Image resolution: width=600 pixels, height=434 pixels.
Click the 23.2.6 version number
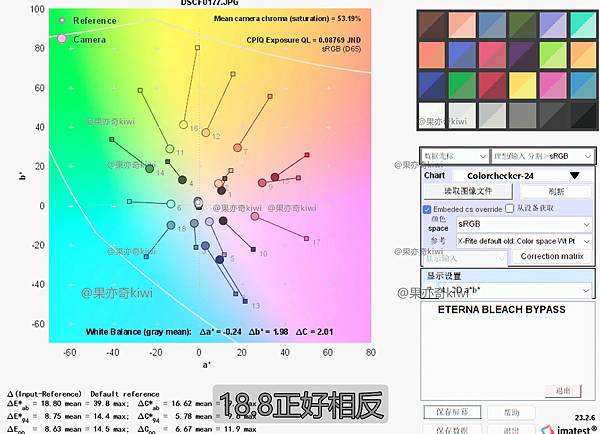585,418
